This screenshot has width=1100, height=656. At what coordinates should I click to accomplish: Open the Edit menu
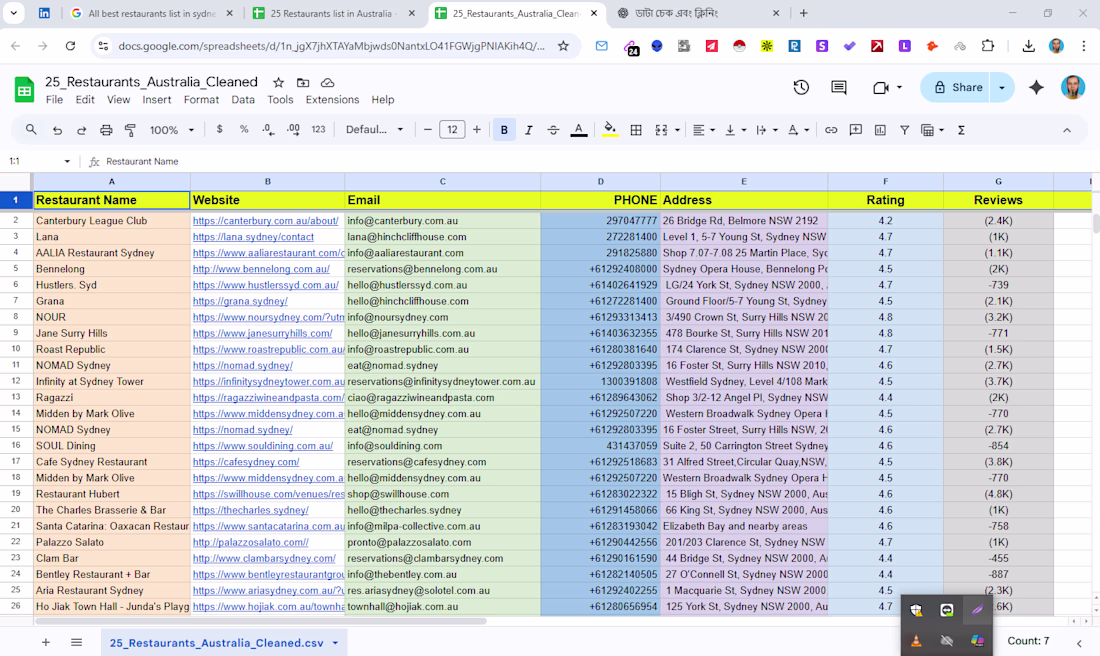click(x=85, y=100)
